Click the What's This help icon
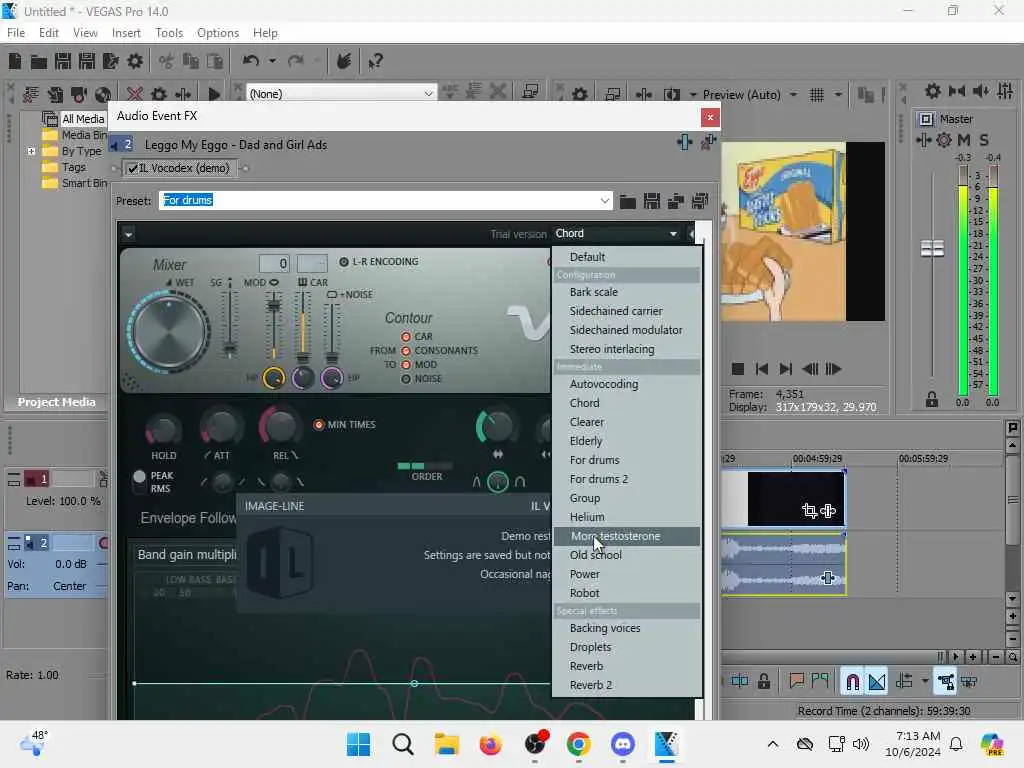The width and height of the screenshot is (1024, 768). (x=376, y=61)
